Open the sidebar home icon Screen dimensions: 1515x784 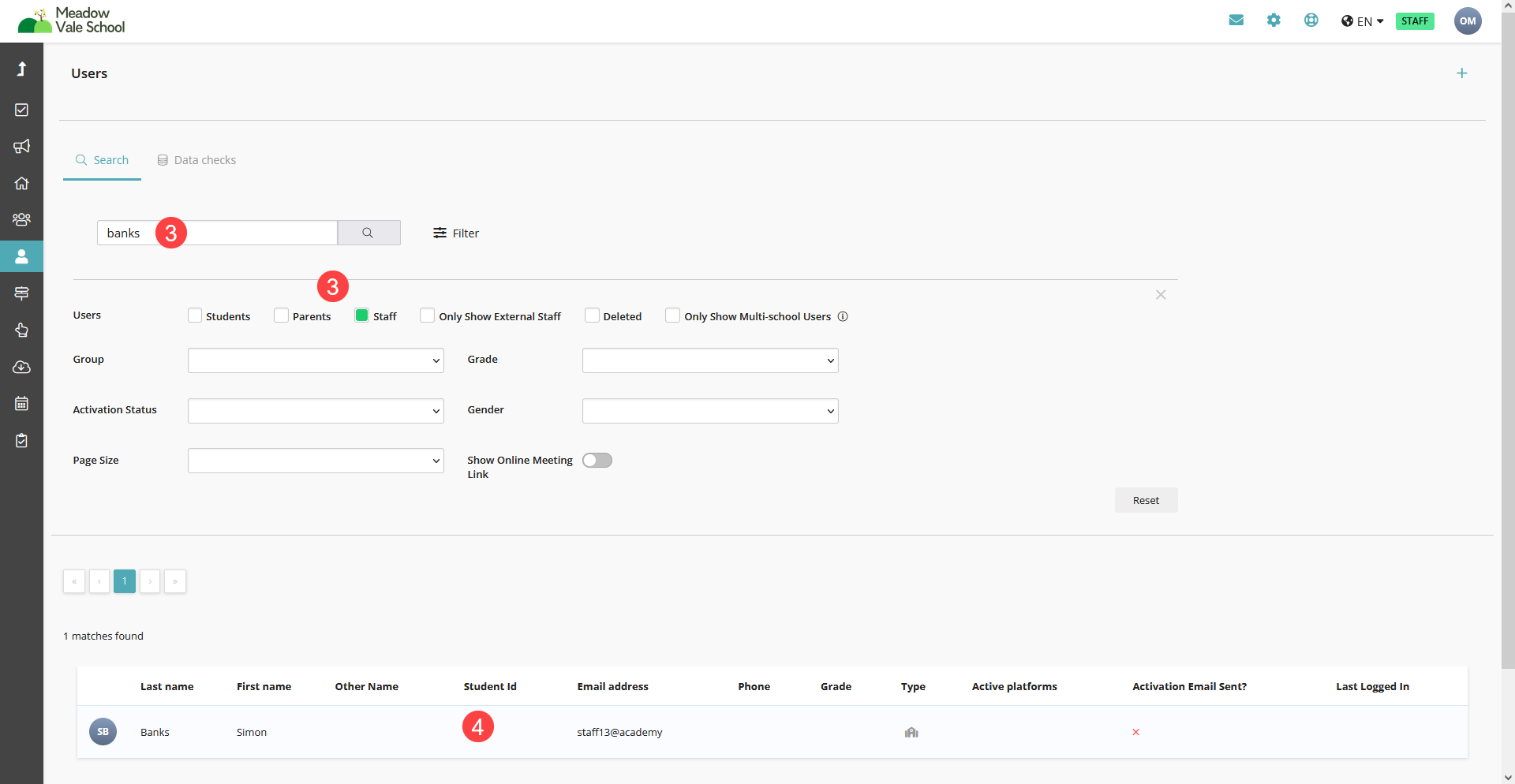tap(21, 183)
